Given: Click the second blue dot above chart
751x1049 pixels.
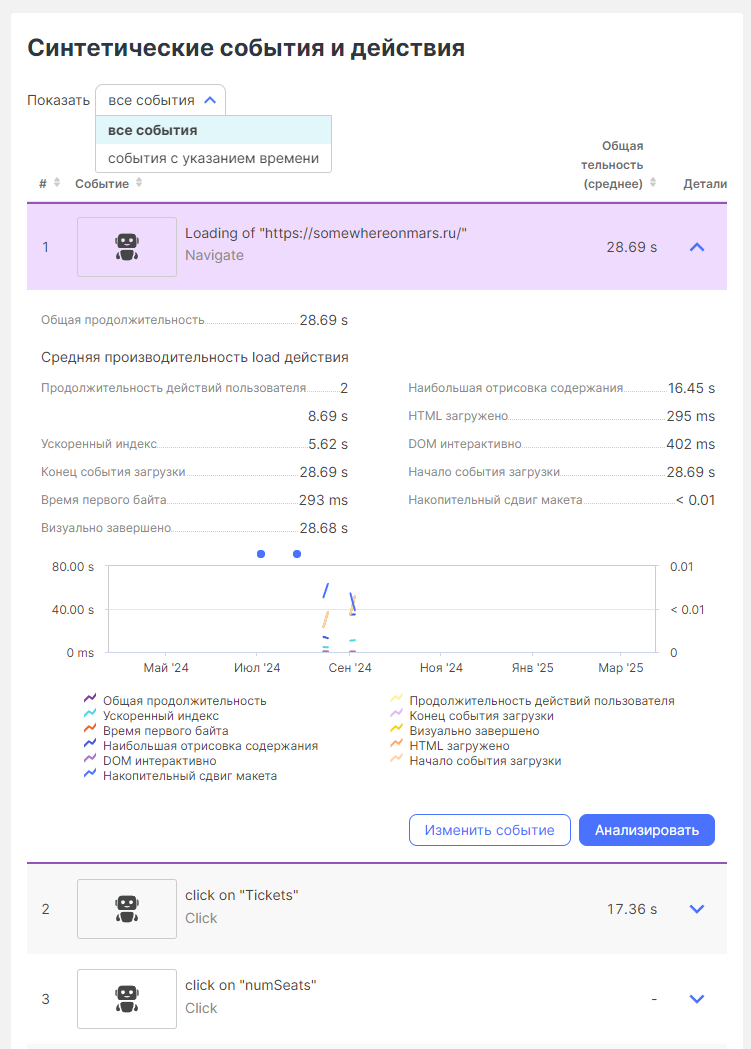Looking at the screenshot, I should pos(297,553).
